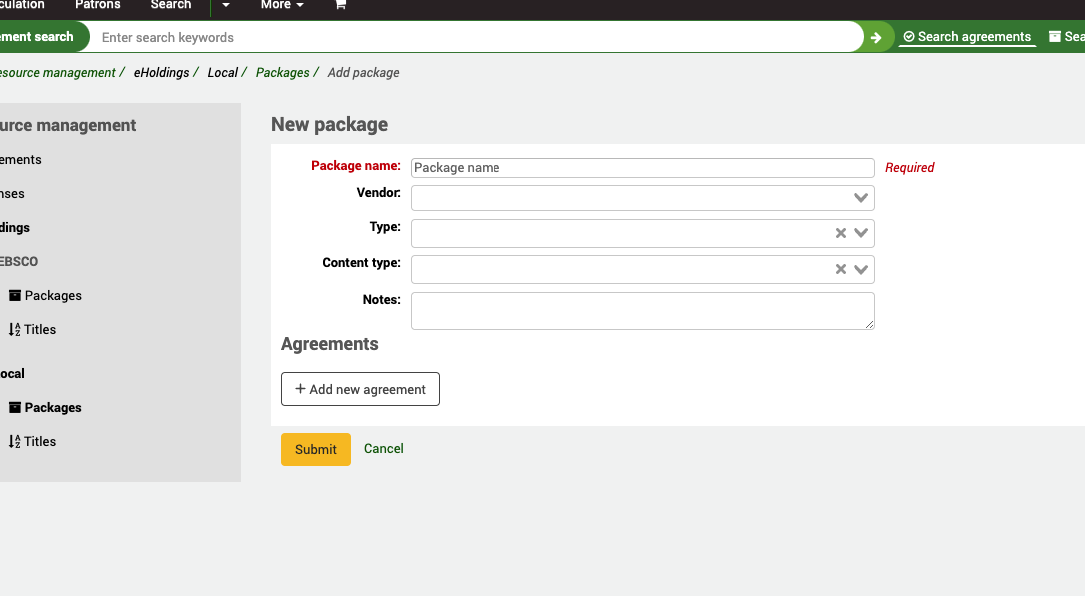Open the Content type dropdown
The image size is (1085, 596).
860,269
